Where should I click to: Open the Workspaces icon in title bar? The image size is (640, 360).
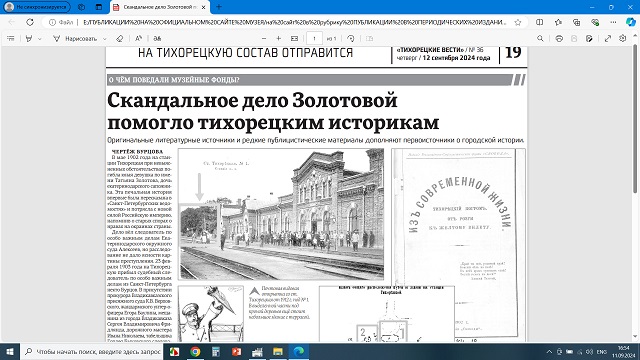pyautogui.click(x=82, y=7)
